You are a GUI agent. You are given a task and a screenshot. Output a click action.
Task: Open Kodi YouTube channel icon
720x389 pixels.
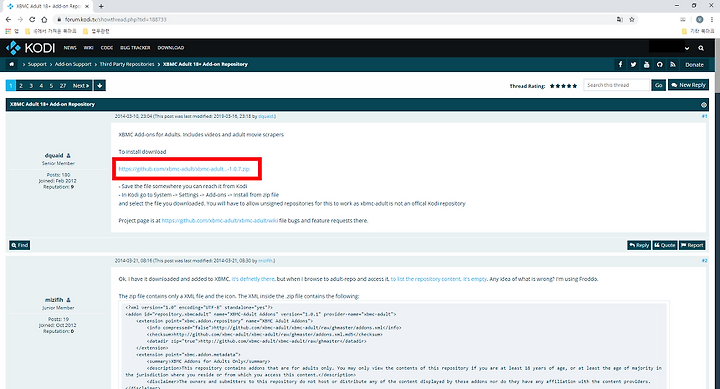pyautogui.click(x=647, y=64)
